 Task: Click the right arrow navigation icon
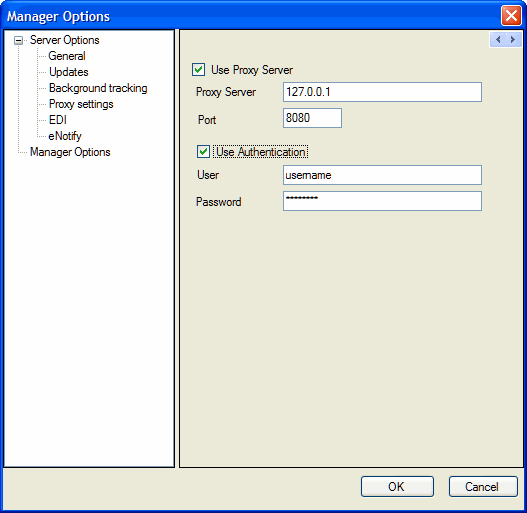click(x=513, y=40)
